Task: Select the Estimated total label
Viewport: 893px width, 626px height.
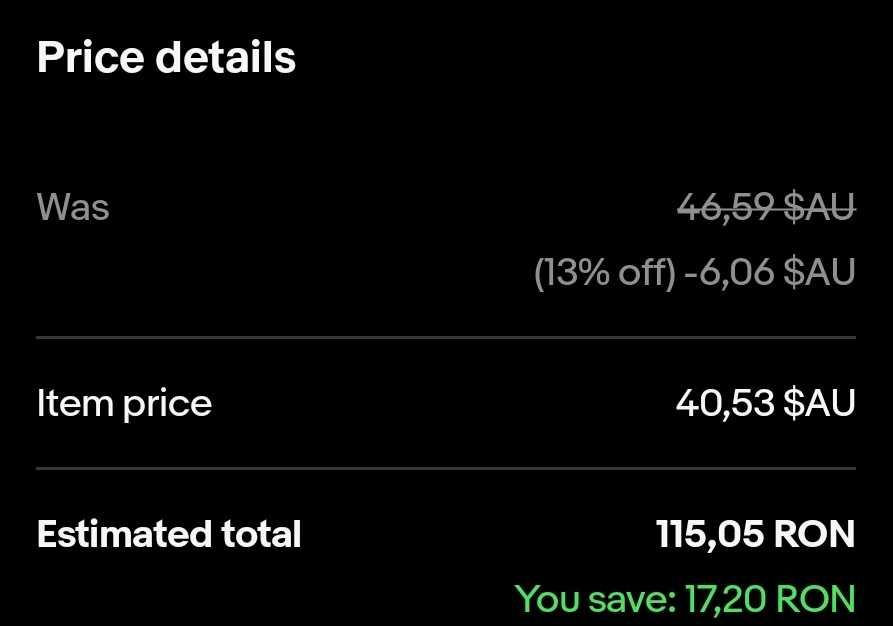Action: coord(169,534)
